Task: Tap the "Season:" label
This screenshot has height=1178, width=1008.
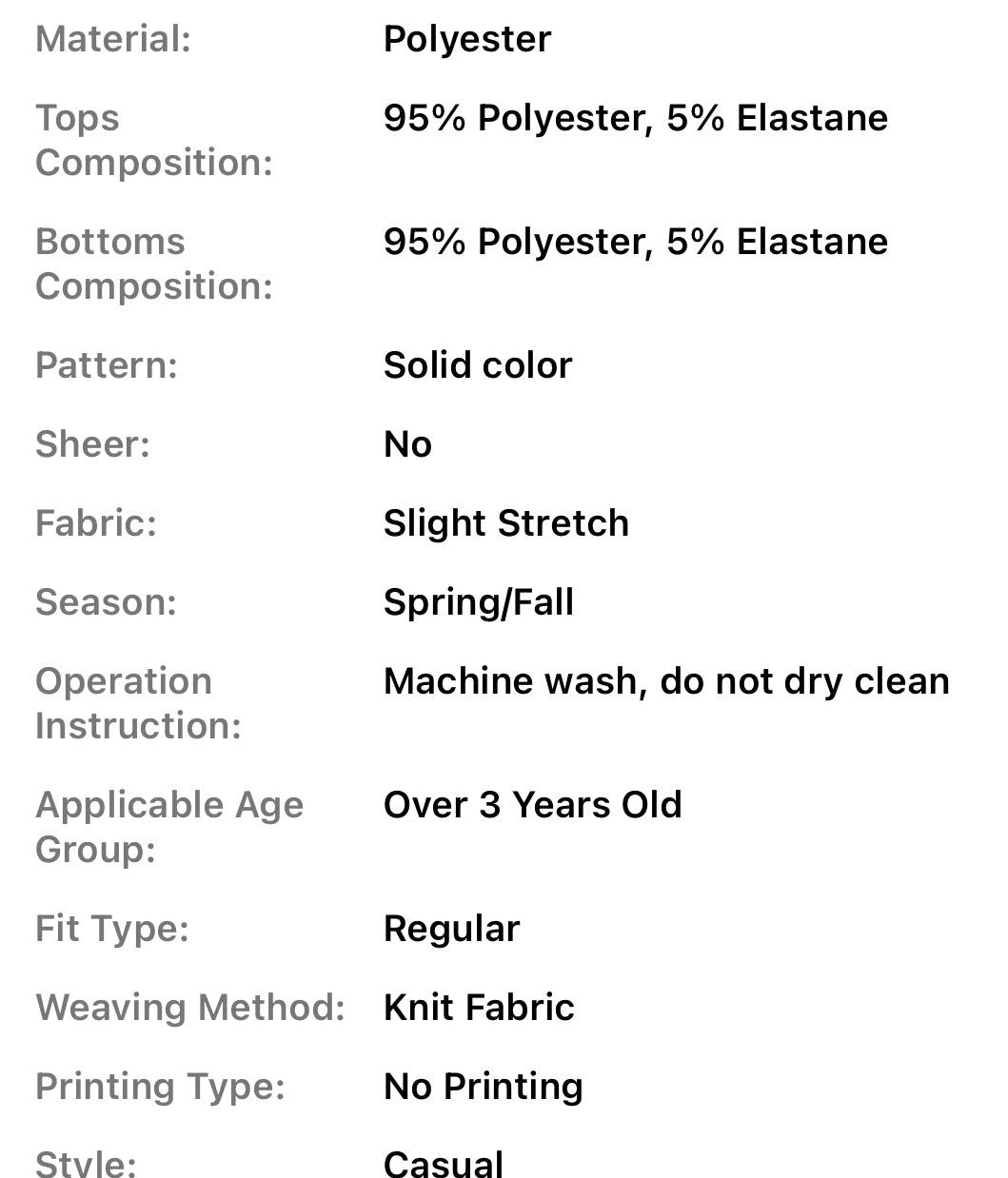Action: pyautogui.click(x=106, y=602)
